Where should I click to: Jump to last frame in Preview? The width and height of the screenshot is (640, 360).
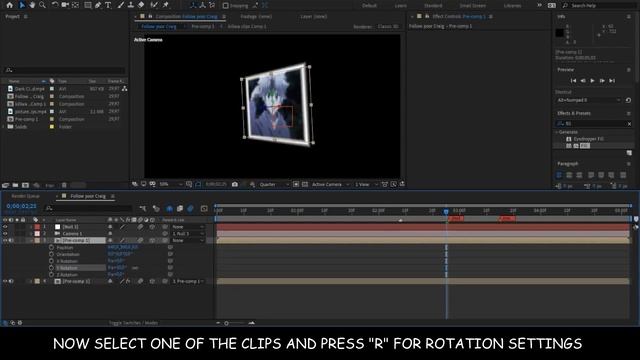tap(612, 81)
